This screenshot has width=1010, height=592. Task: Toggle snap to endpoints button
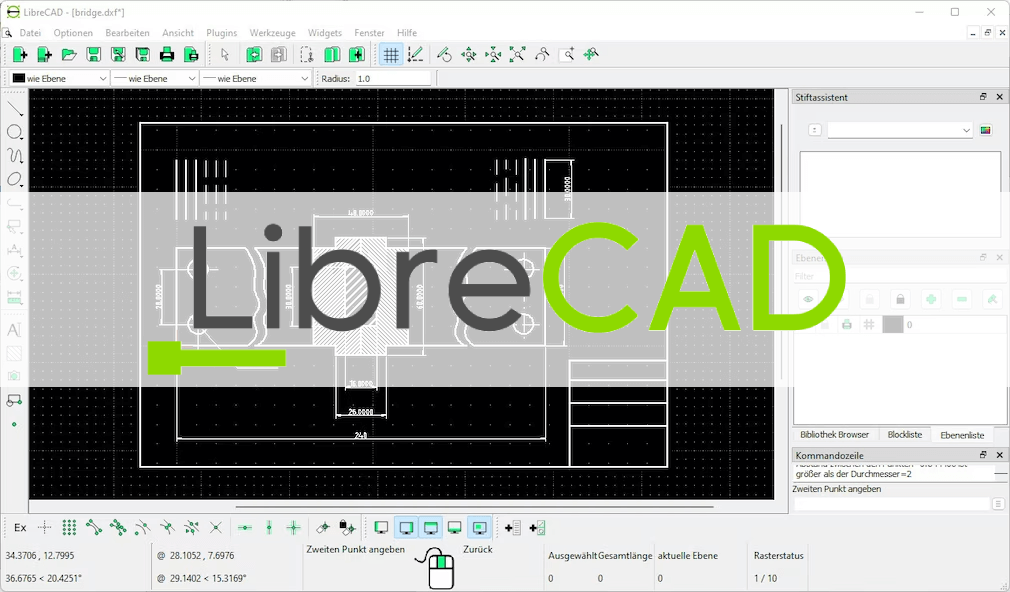point(93,528)
